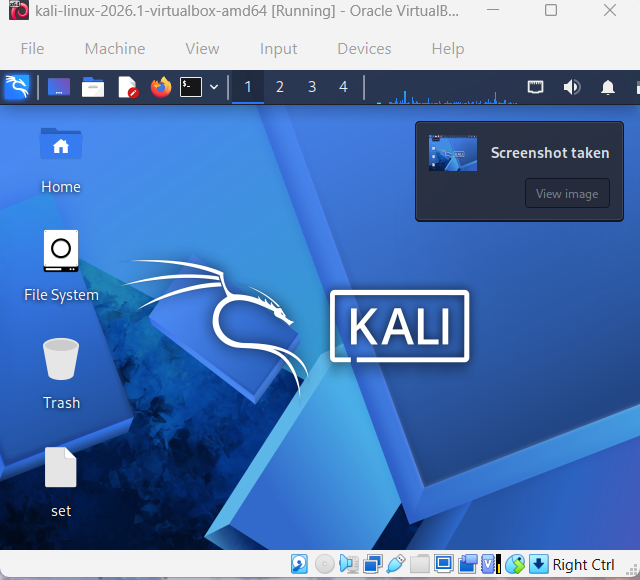Viewport: 640px width, 580px height.
Task: Switch to workspace 2
Action: 280,87
